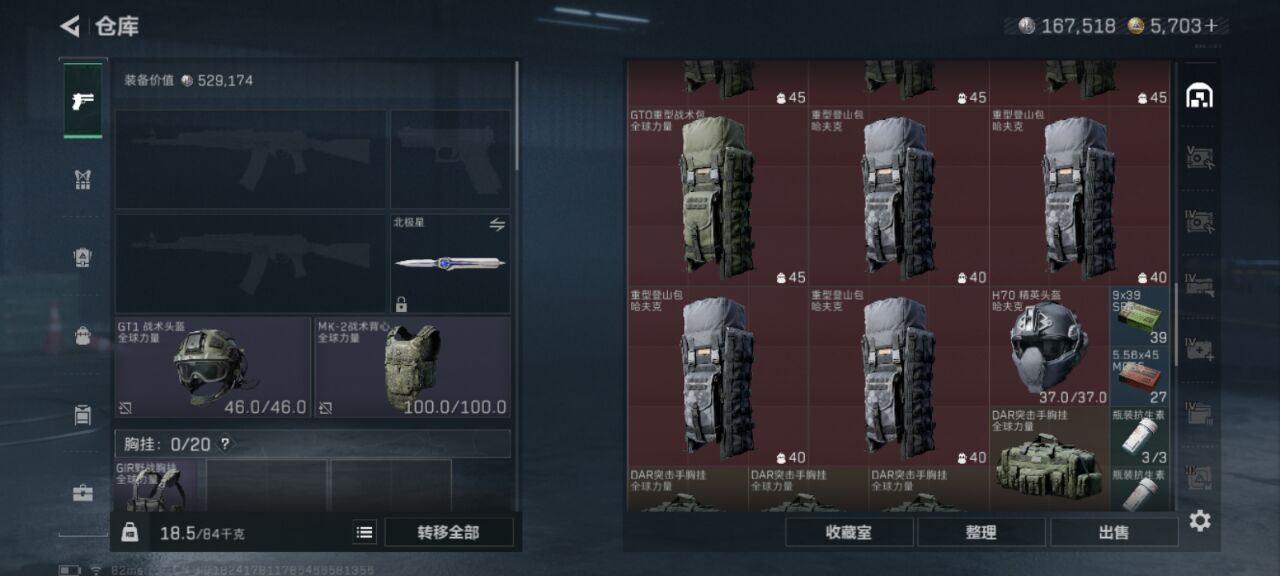Image resolution: width=1280 pixels, height=576 pixels.
Task: Open the warehouse settings gear icon
Action: point(1200,521)
